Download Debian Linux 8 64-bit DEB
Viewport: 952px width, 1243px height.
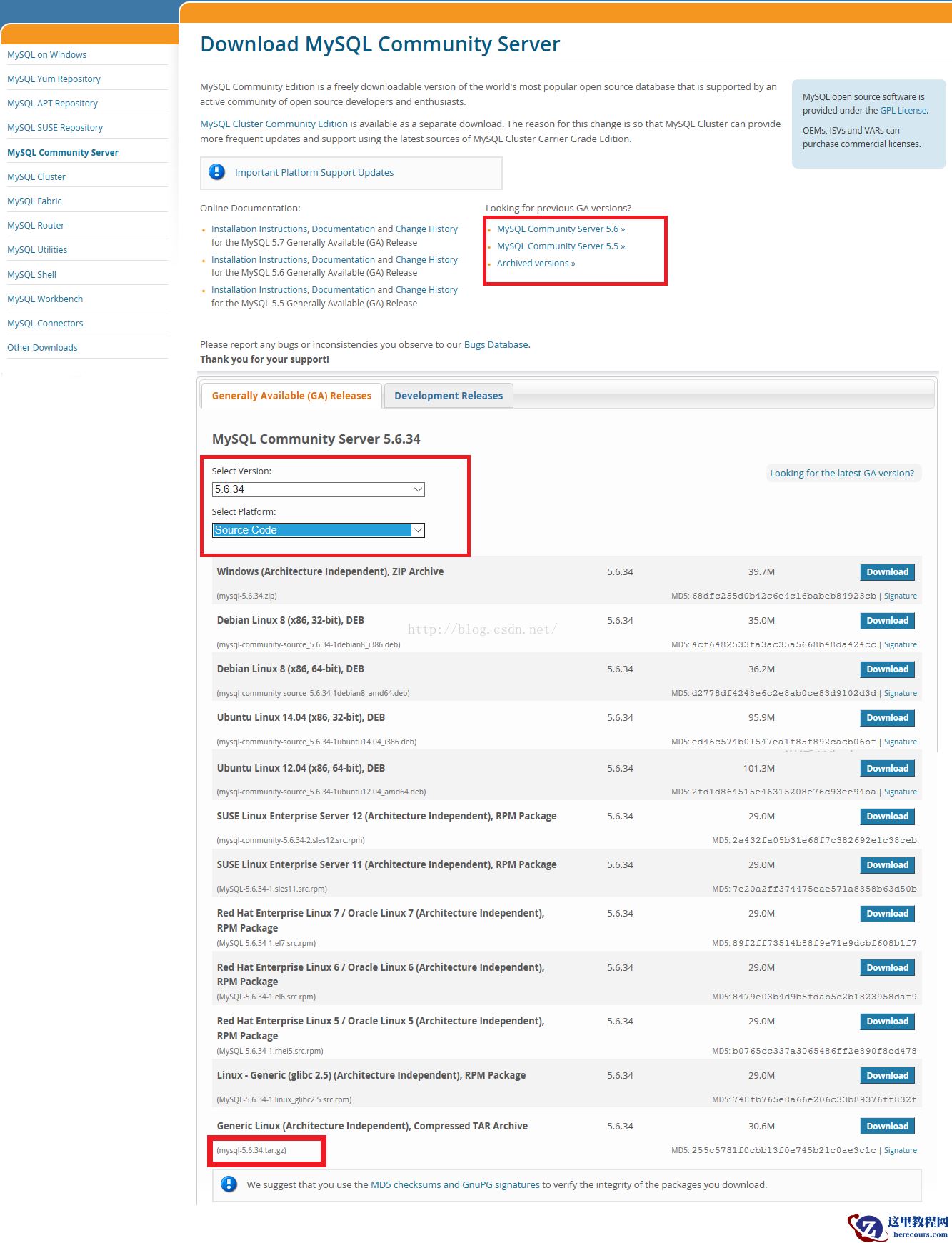(887, 669)
